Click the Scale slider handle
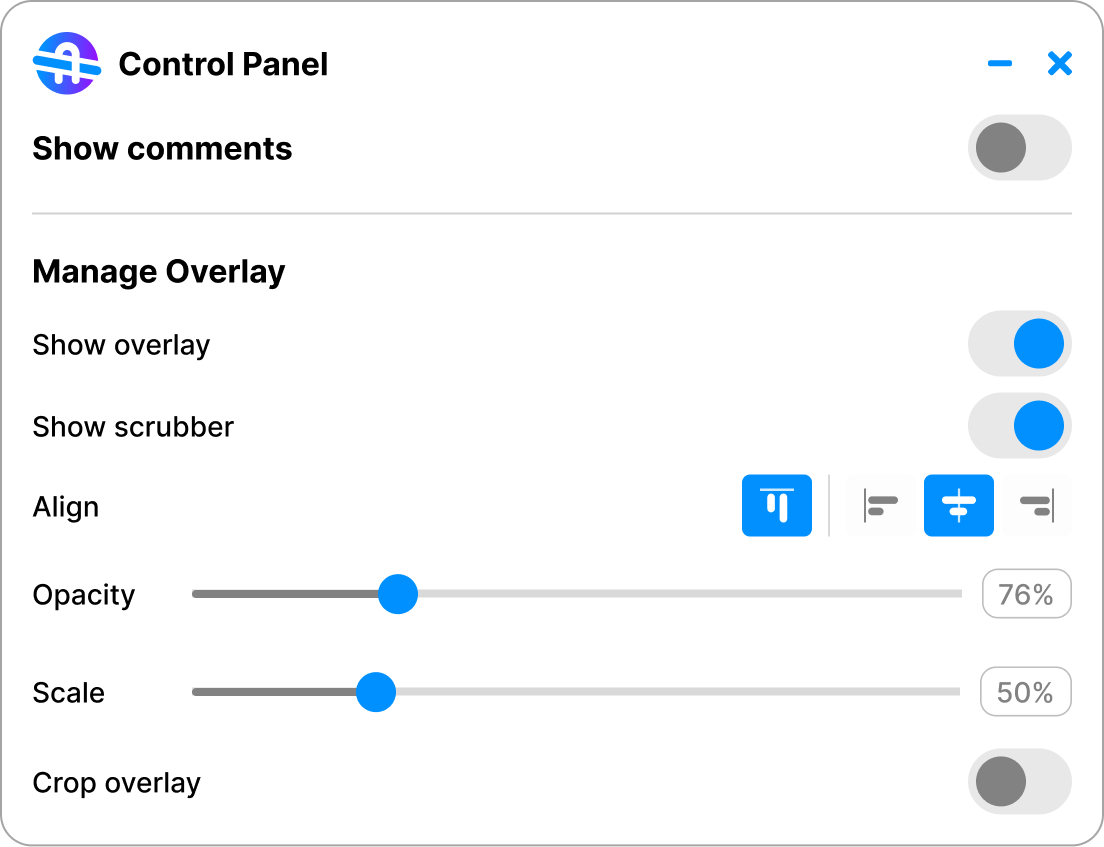Image resolution: width=1104 pixels, height=847 pixels. (376, 692)
